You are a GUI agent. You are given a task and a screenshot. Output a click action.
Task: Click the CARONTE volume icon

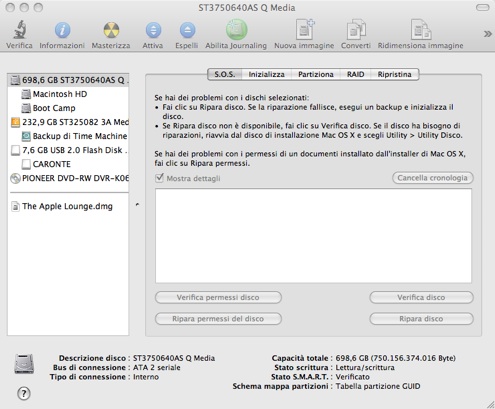[x=26, y=164]
